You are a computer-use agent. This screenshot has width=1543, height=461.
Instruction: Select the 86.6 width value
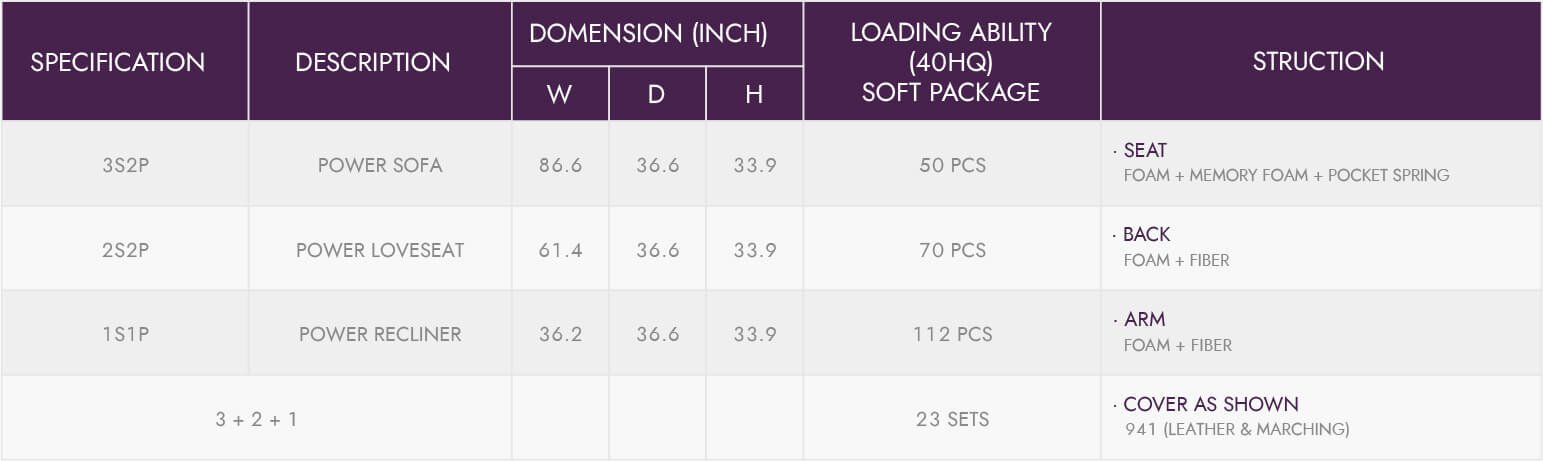560,165
